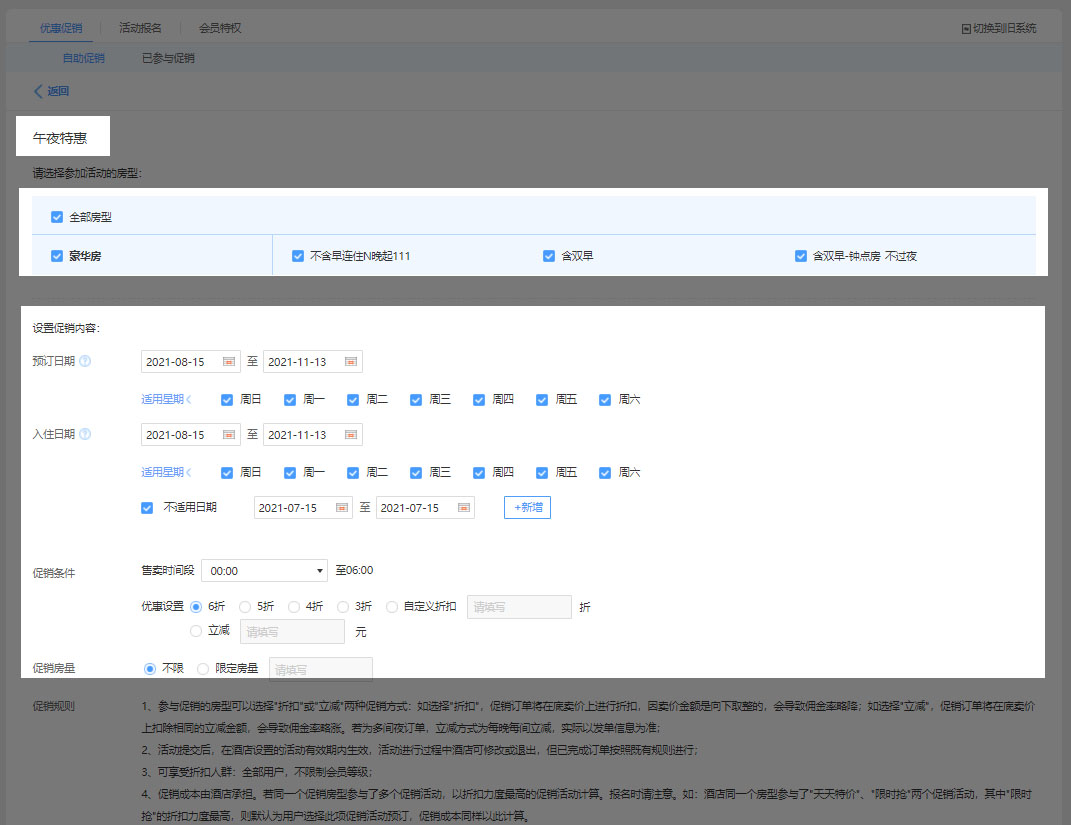This screenshot has height=825, width=1071.
Task: Click the 立减 amount input field
Action: 292,632
